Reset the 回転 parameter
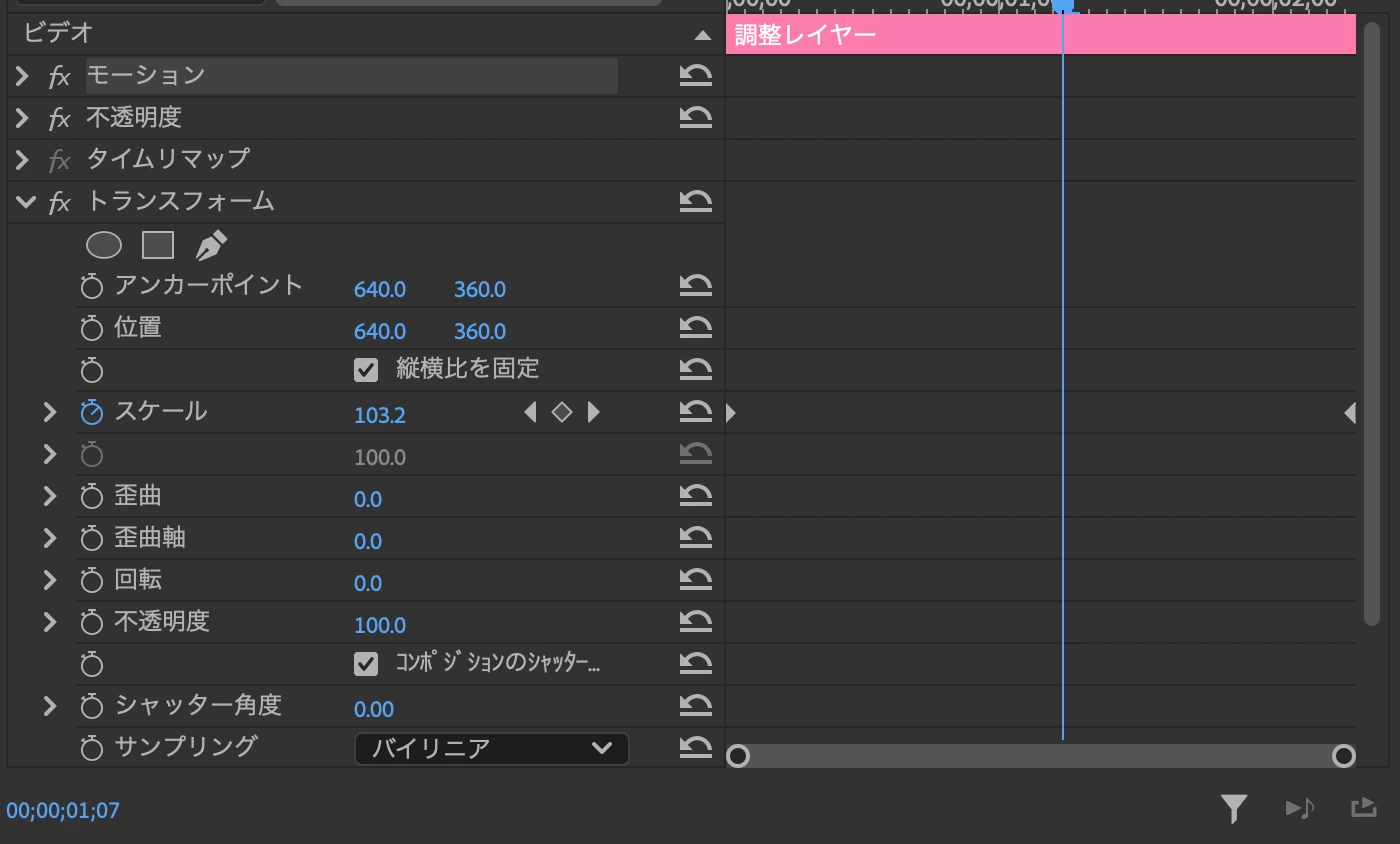The width and height of the screenshot is (1400, 844). [x=695, y=580]
